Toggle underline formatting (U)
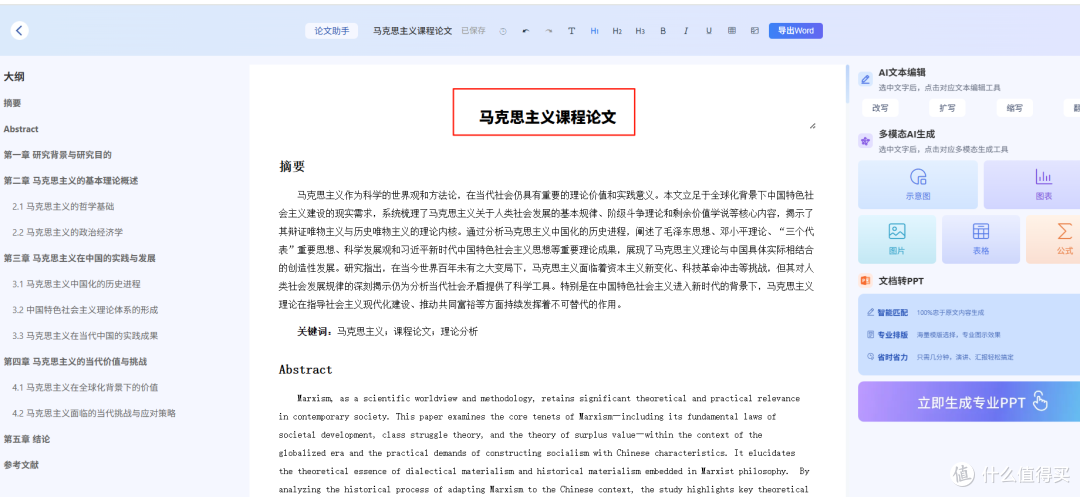Screen dimensions: 1080x497 [709, 31]
